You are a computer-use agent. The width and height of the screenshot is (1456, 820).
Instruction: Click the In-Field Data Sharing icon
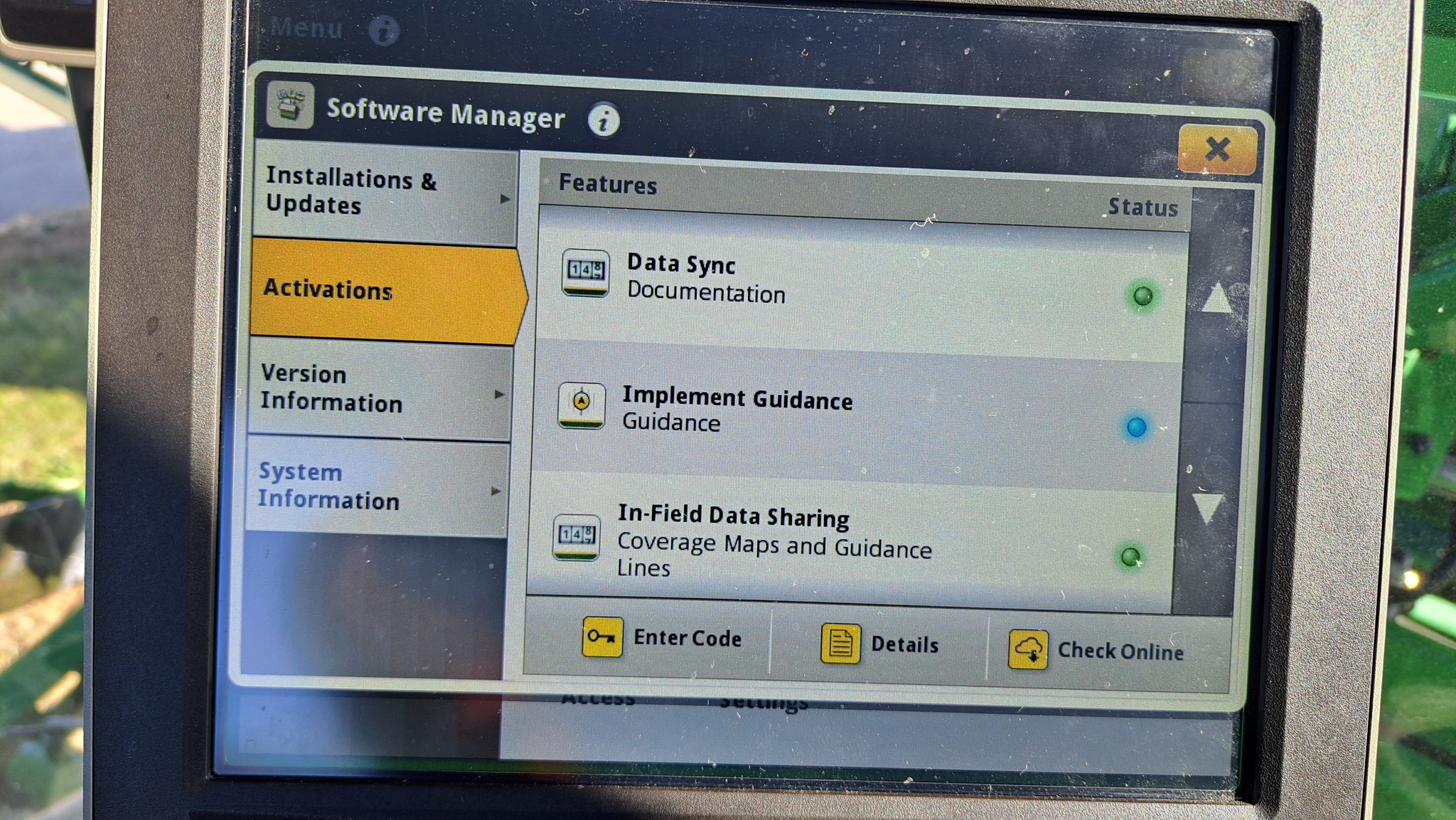(577, 537)
